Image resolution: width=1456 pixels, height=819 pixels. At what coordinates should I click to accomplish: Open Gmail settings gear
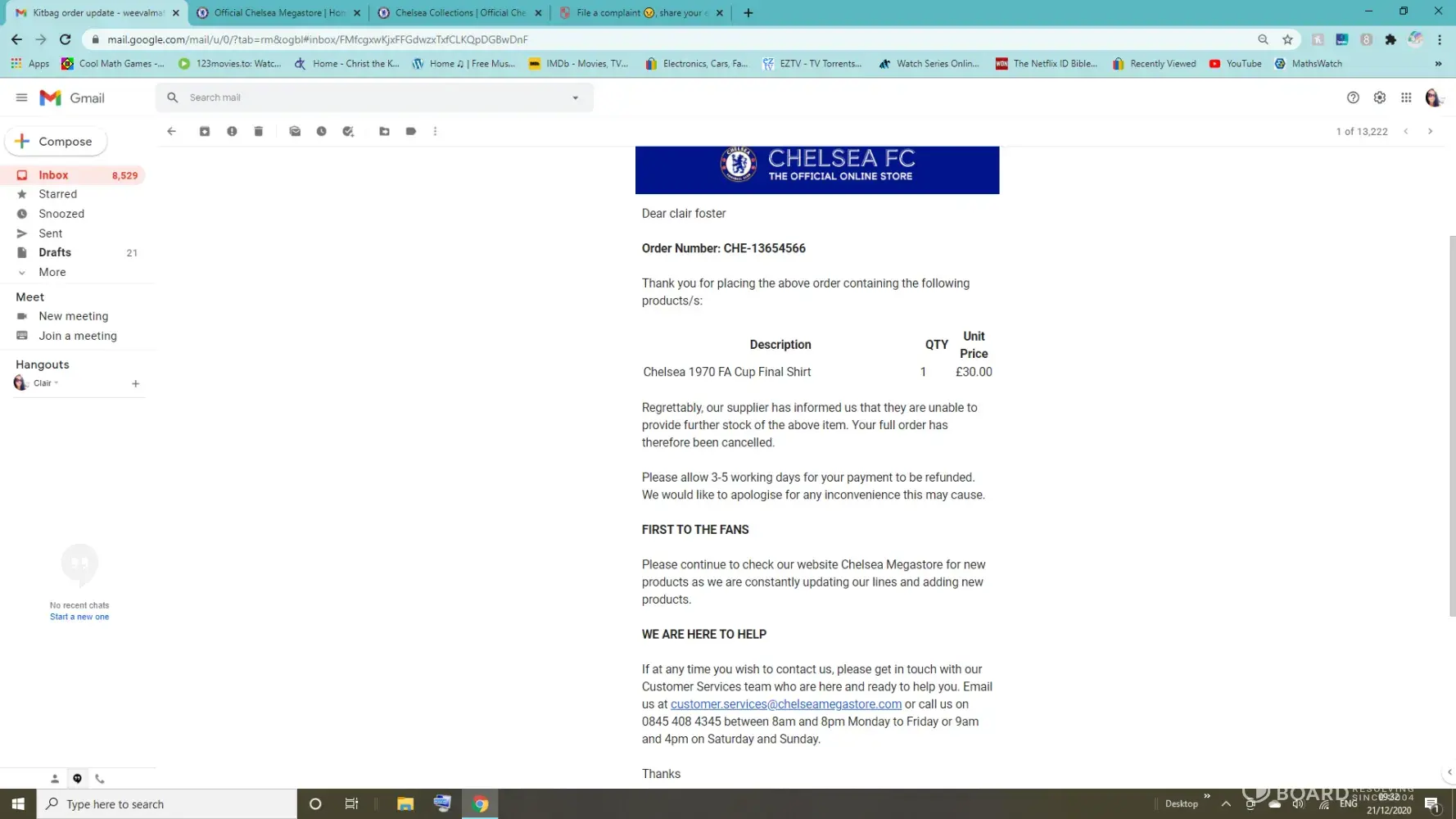tap(1380, 97)
